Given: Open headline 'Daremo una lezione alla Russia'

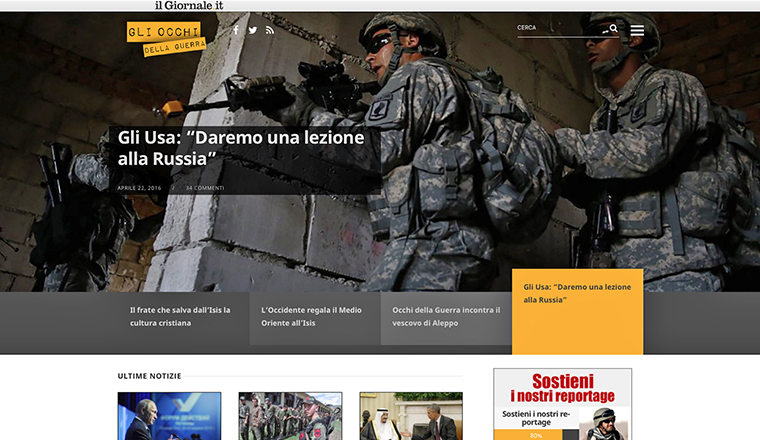Looking at the screenshot, I should 241,148.
